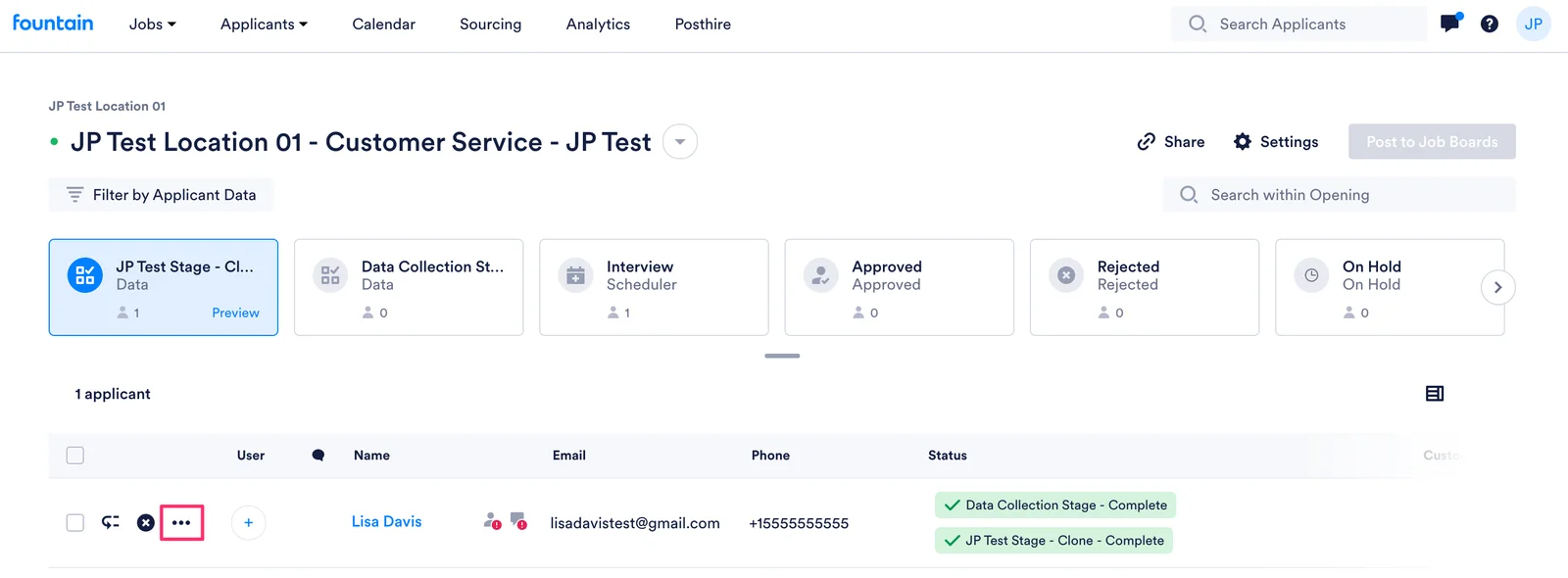Select the Data Collection St... stage card

(x=409, y=287)
